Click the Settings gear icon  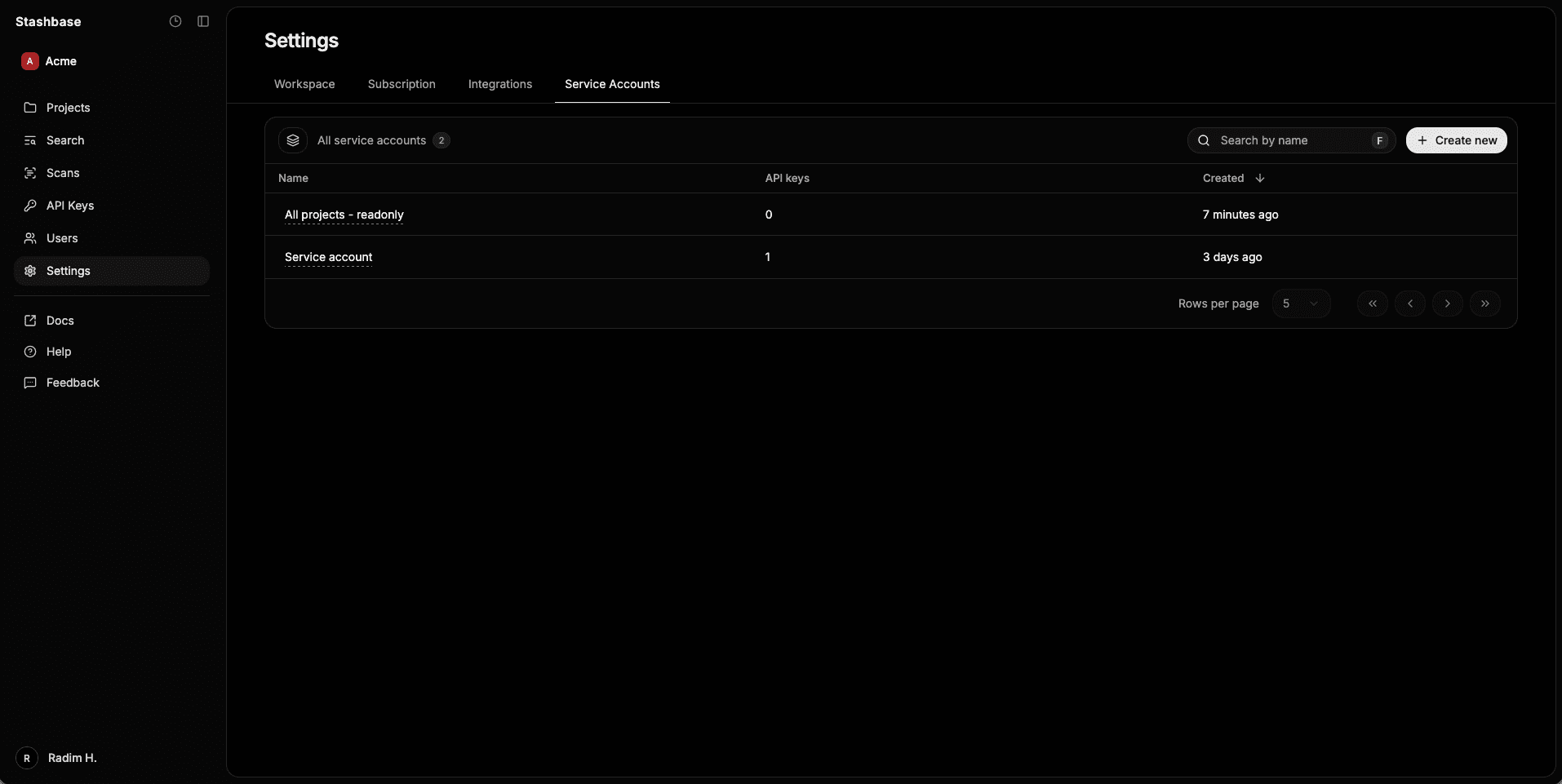tap(30, 271)
